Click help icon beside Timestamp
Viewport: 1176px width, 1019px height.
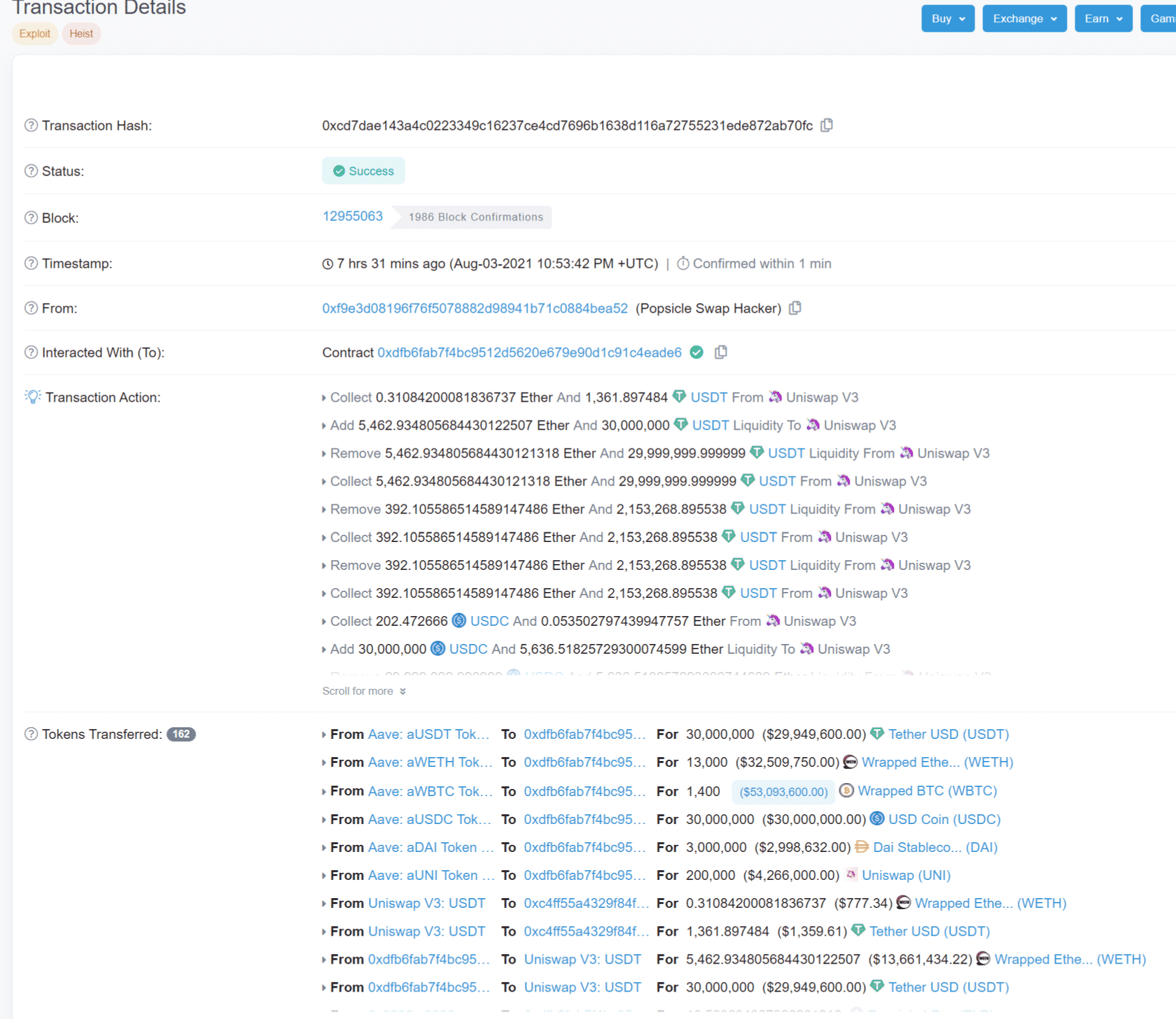[31, 263]
